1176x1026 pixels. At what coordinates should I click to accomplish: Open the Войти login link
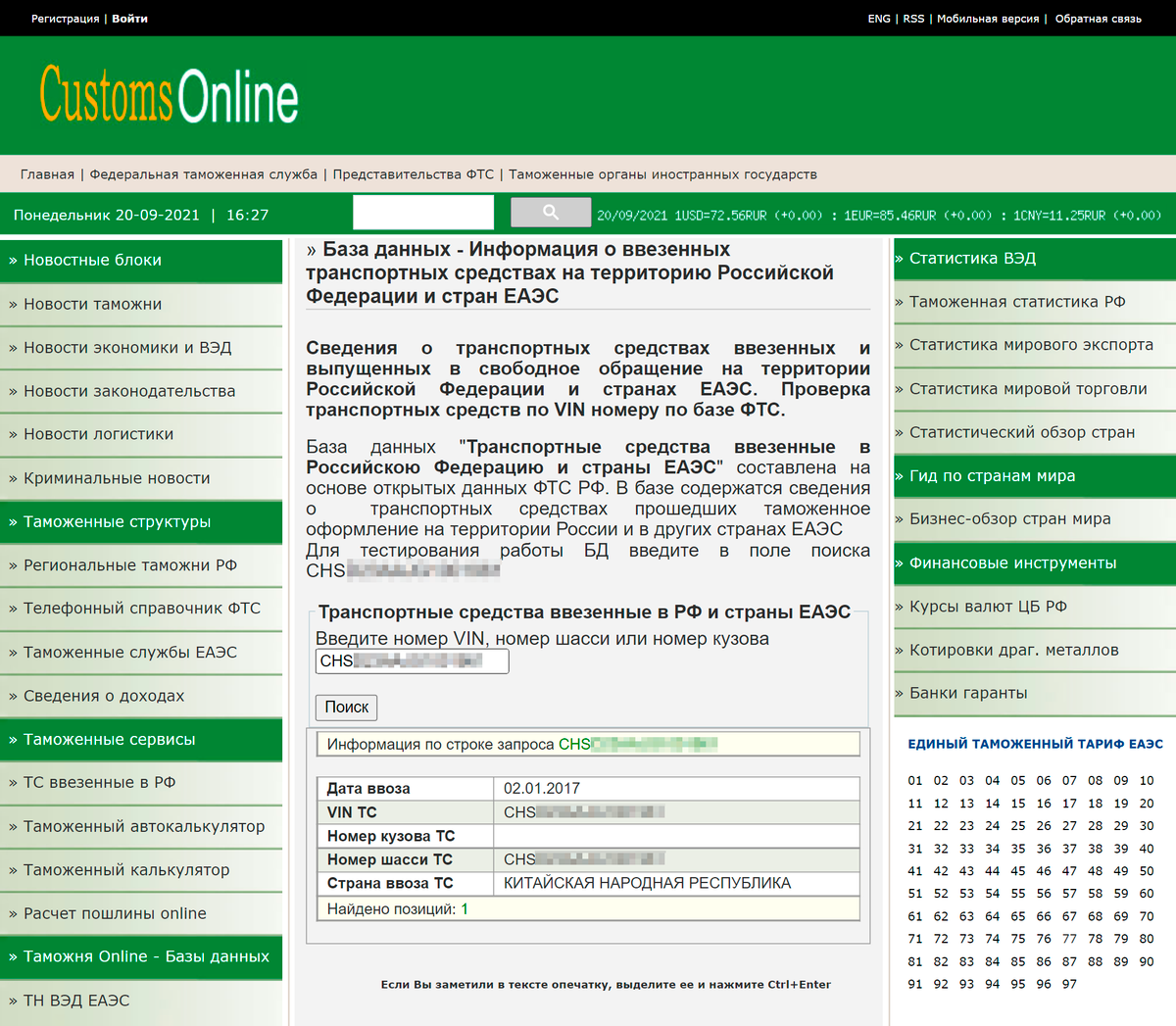click(129, 19)
